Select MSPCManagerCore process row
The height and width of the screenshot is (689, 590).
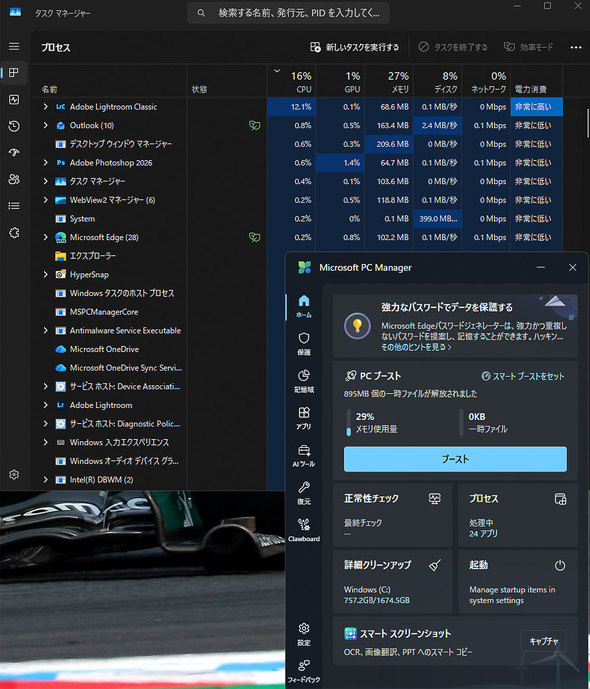(149, 312)
